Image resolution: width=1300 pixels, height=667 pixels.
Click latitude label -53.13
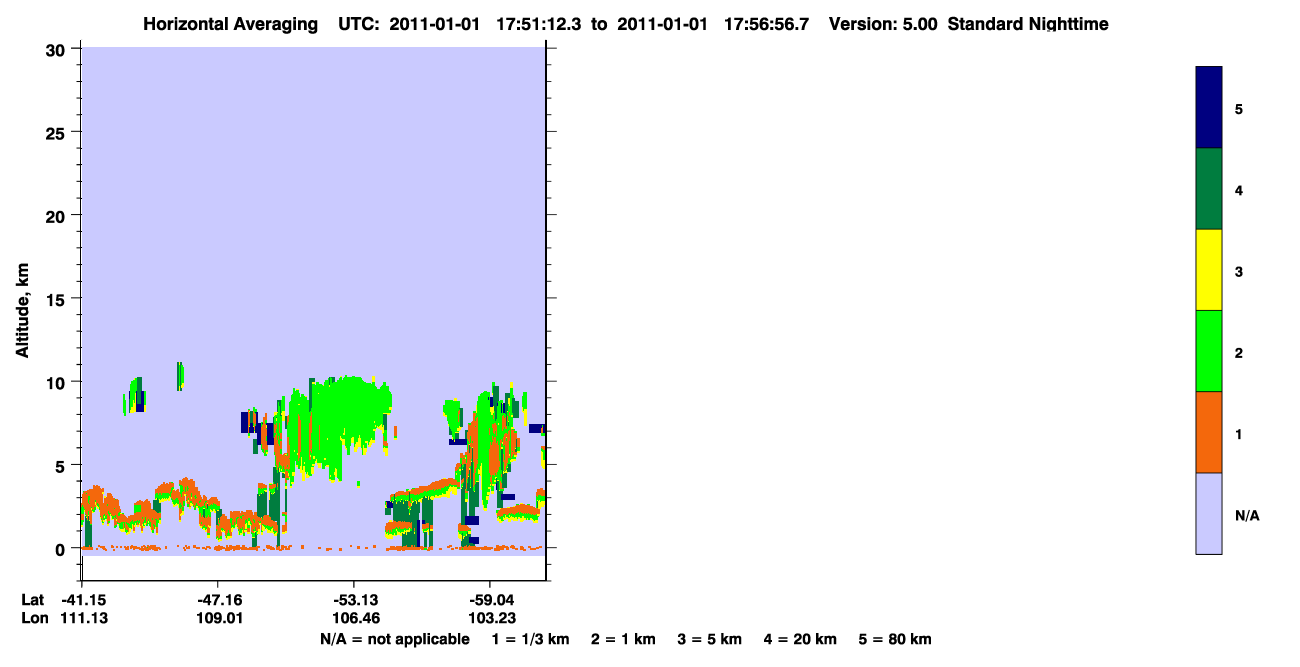click(354, 600)
